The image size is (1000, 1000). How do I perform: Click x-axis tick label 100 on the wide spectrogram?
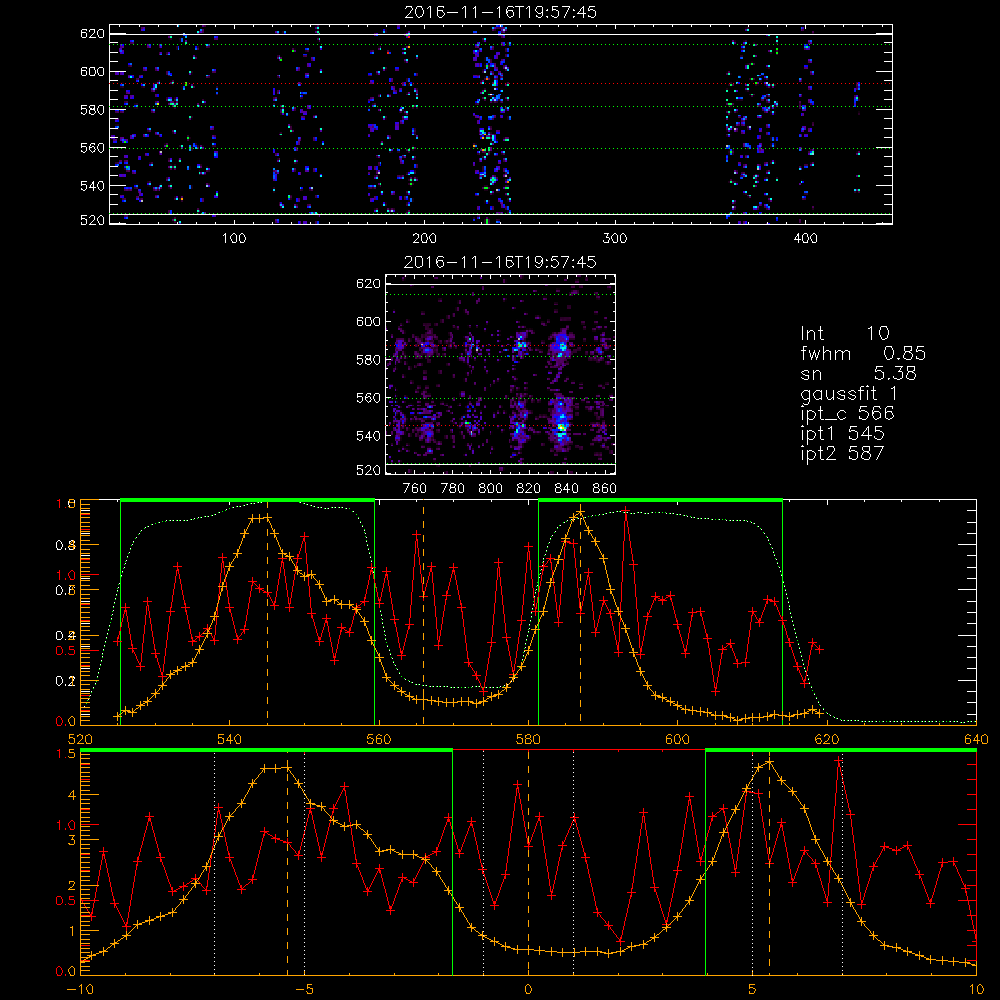(234, 239)
